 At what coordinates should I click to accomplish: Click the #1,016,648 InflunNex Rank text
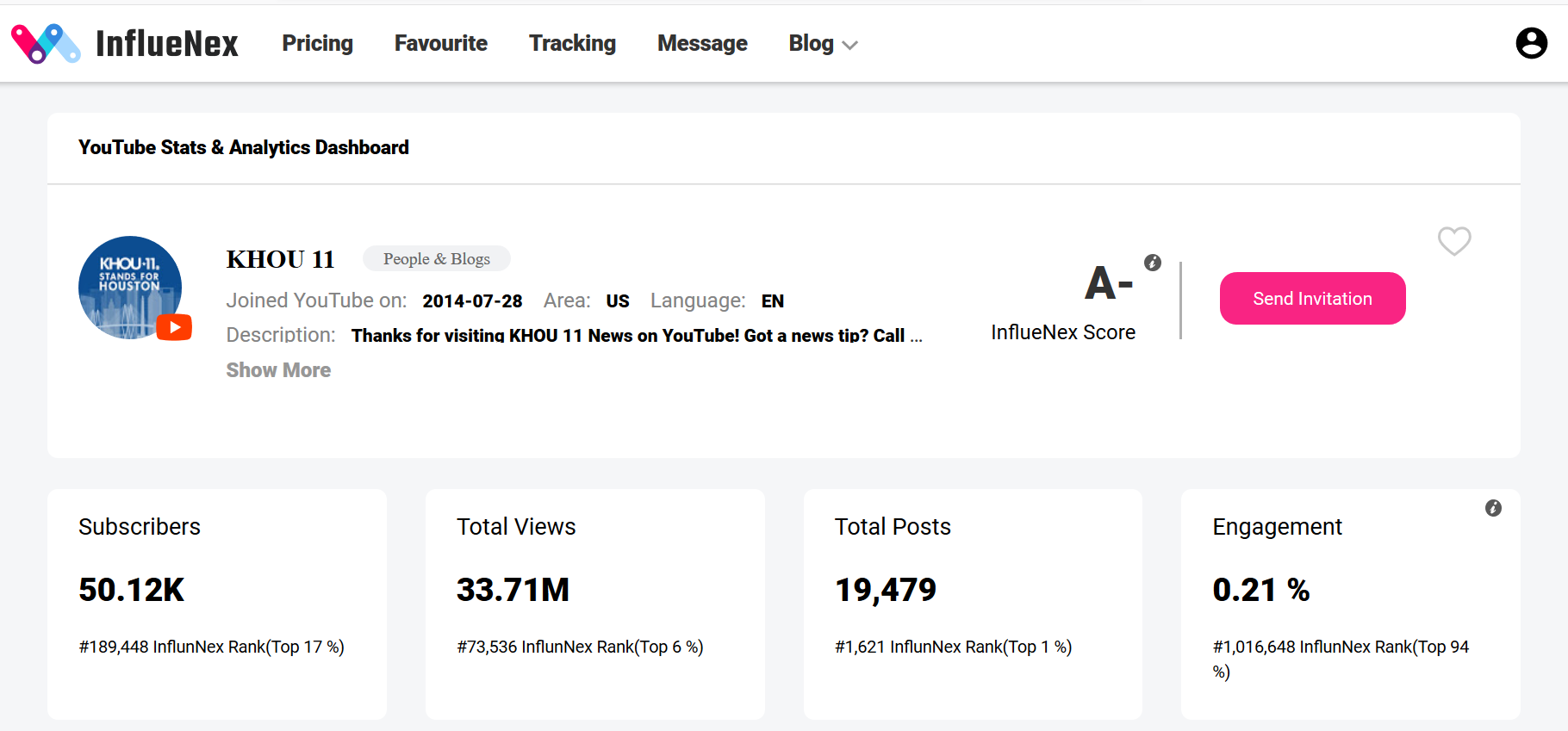point(1341,659)
